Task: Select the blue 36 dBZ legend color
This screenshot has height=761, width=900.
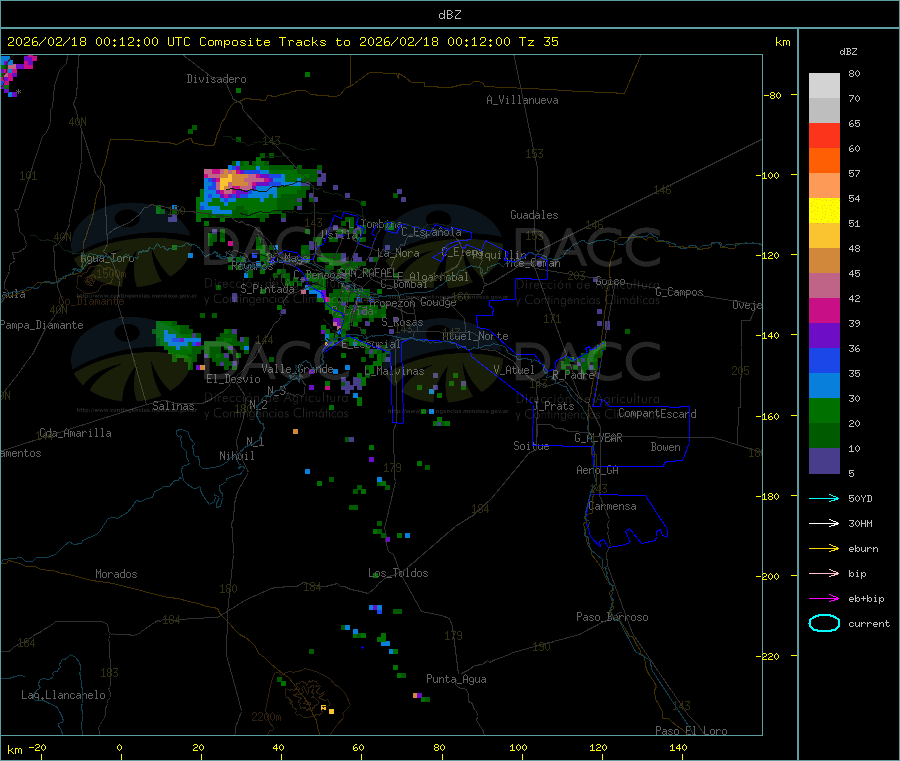Action: [x=824, y=360]
